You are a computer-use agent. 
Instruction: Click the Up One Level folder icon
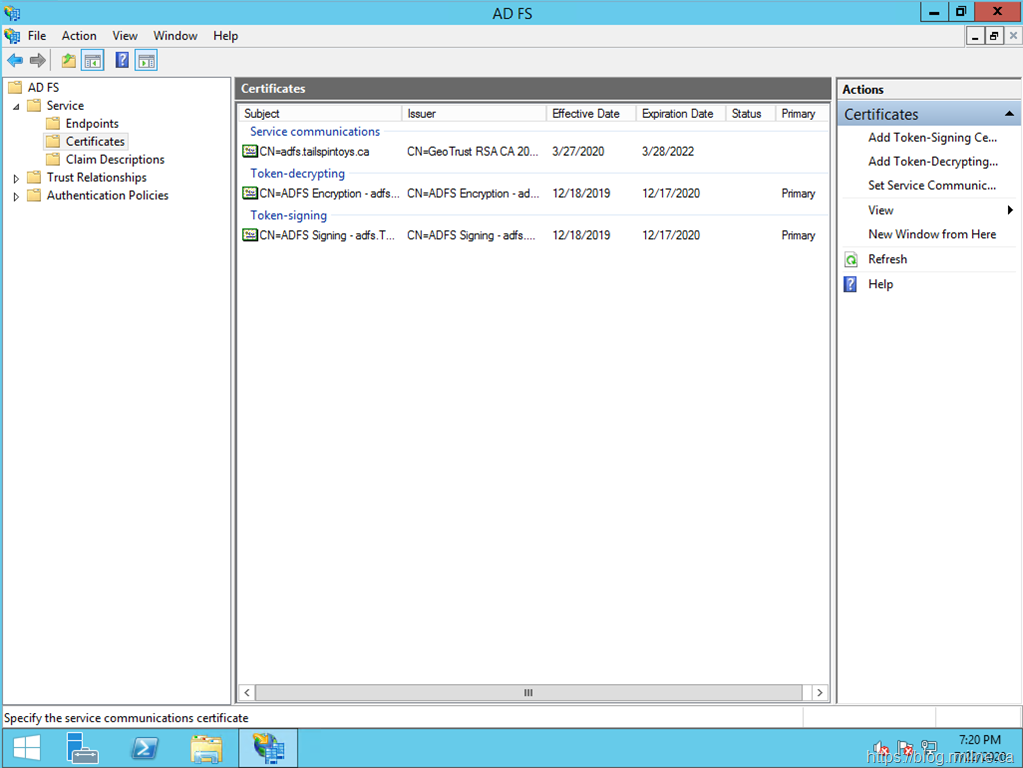[68, 61]
